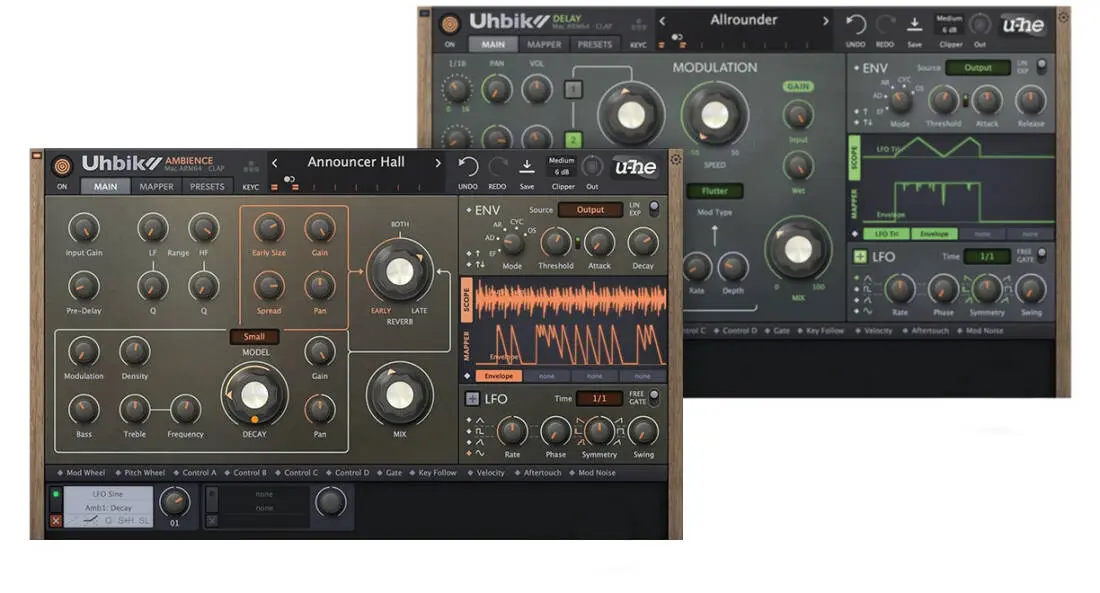1100x593 pixels.
Task: Open the Small reverb model selector
Action: tap(254, 337)
